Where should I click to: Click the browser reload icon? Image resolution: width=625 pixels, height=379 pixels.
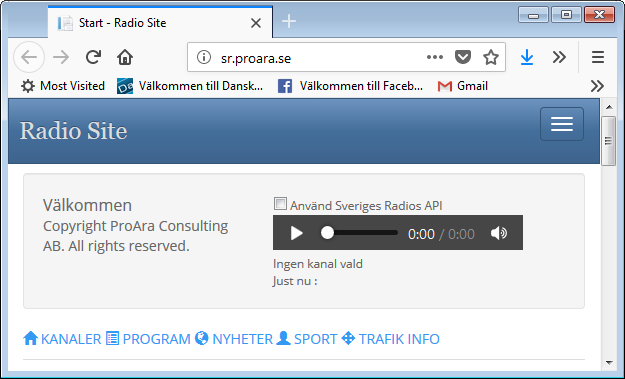pos(93,57)
